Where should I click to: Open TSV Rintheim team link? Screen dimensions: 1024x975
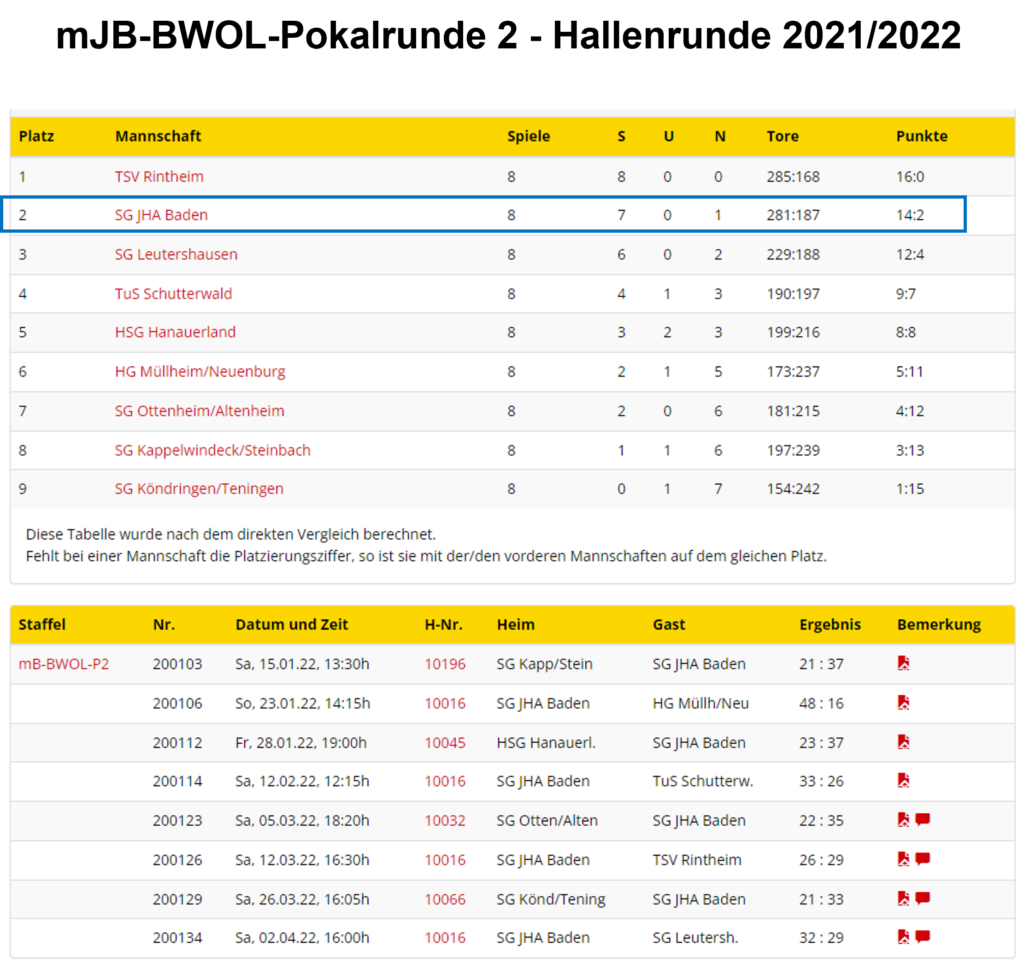(159, 176)
